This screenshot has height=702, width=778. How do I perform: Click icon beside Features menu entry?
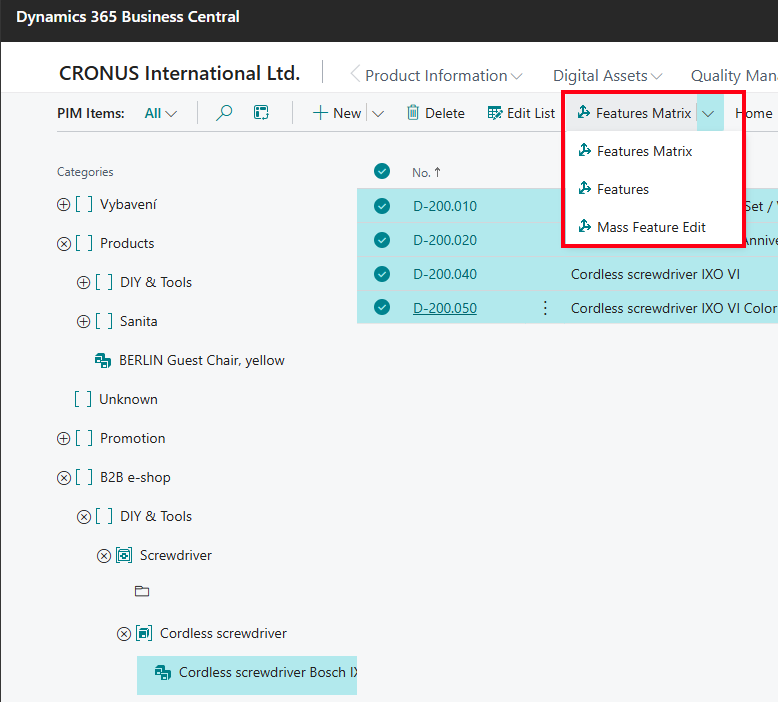(x=585, y=188)
